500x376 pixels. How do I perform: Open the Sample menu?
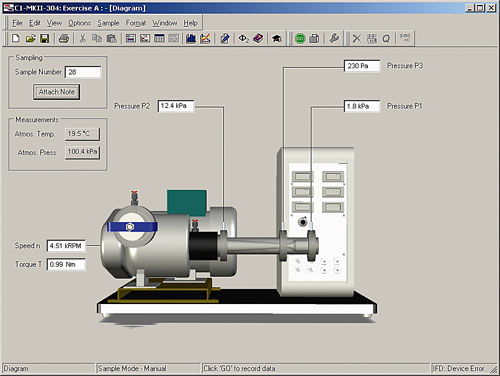108,23
